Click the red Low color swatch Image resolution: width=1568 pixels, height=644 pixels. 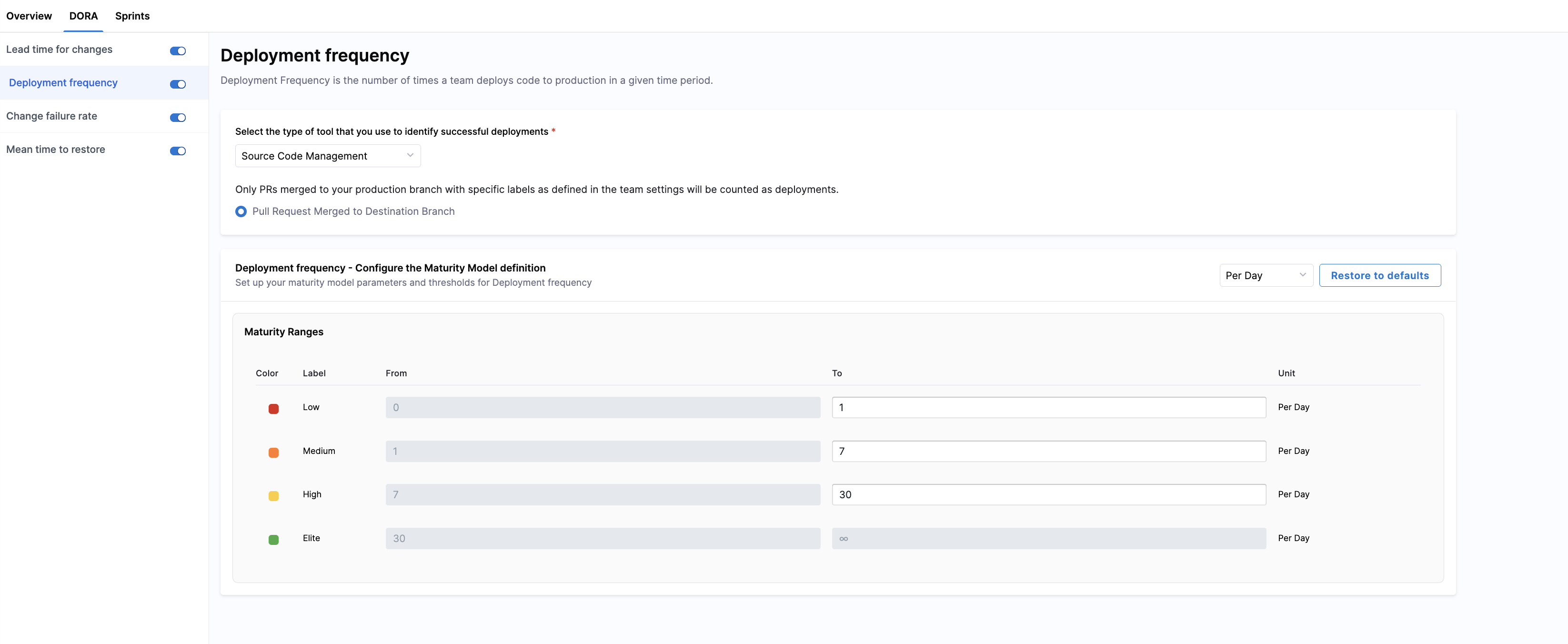tap(273, 408)
